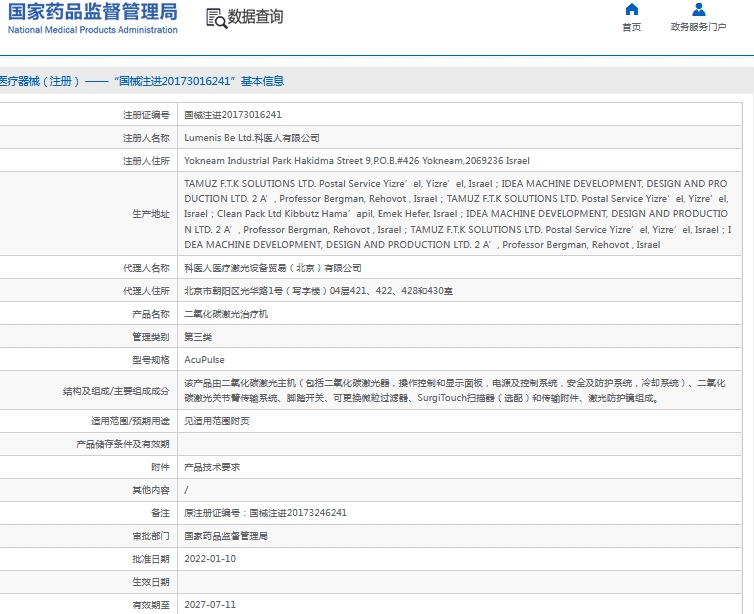754x614 pixels.
Task: Click the 基本信息 page title
Action: [262, 81]
